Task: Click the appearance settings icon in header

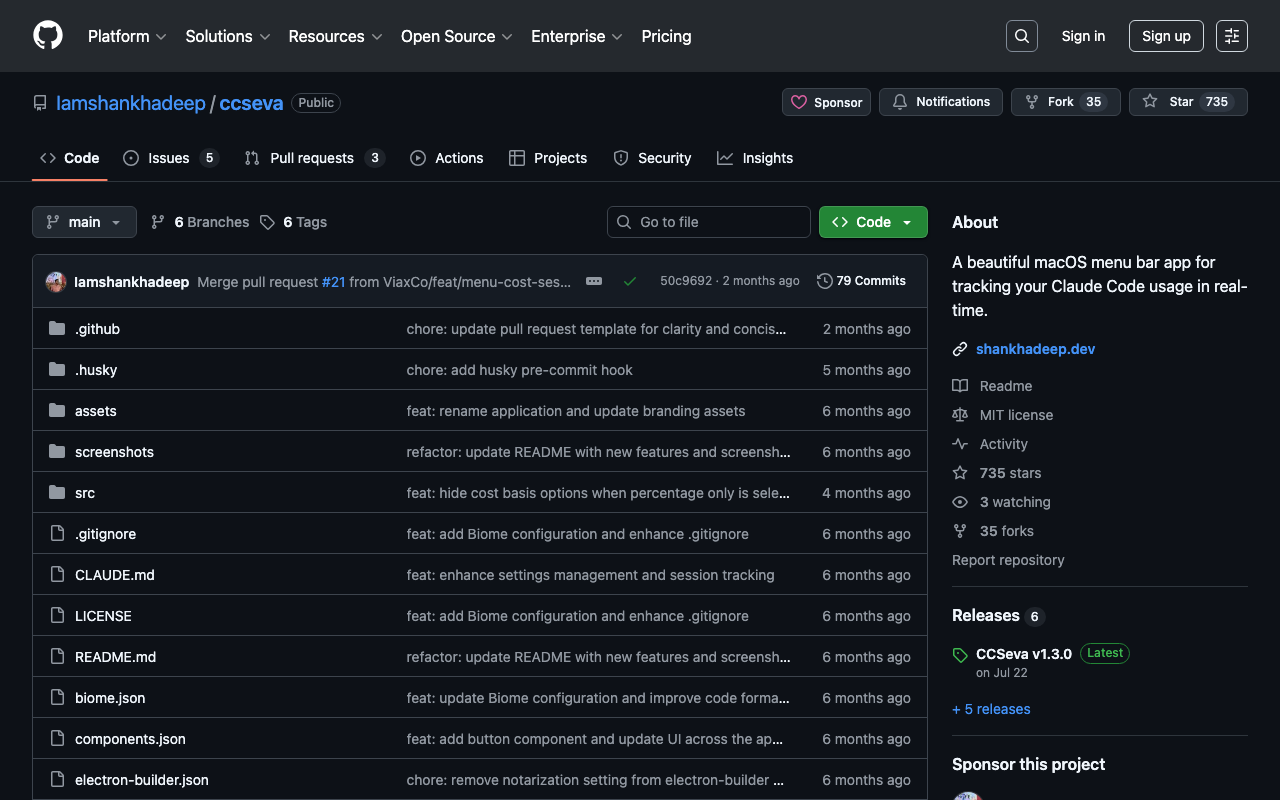Action: click(1231, 36)
